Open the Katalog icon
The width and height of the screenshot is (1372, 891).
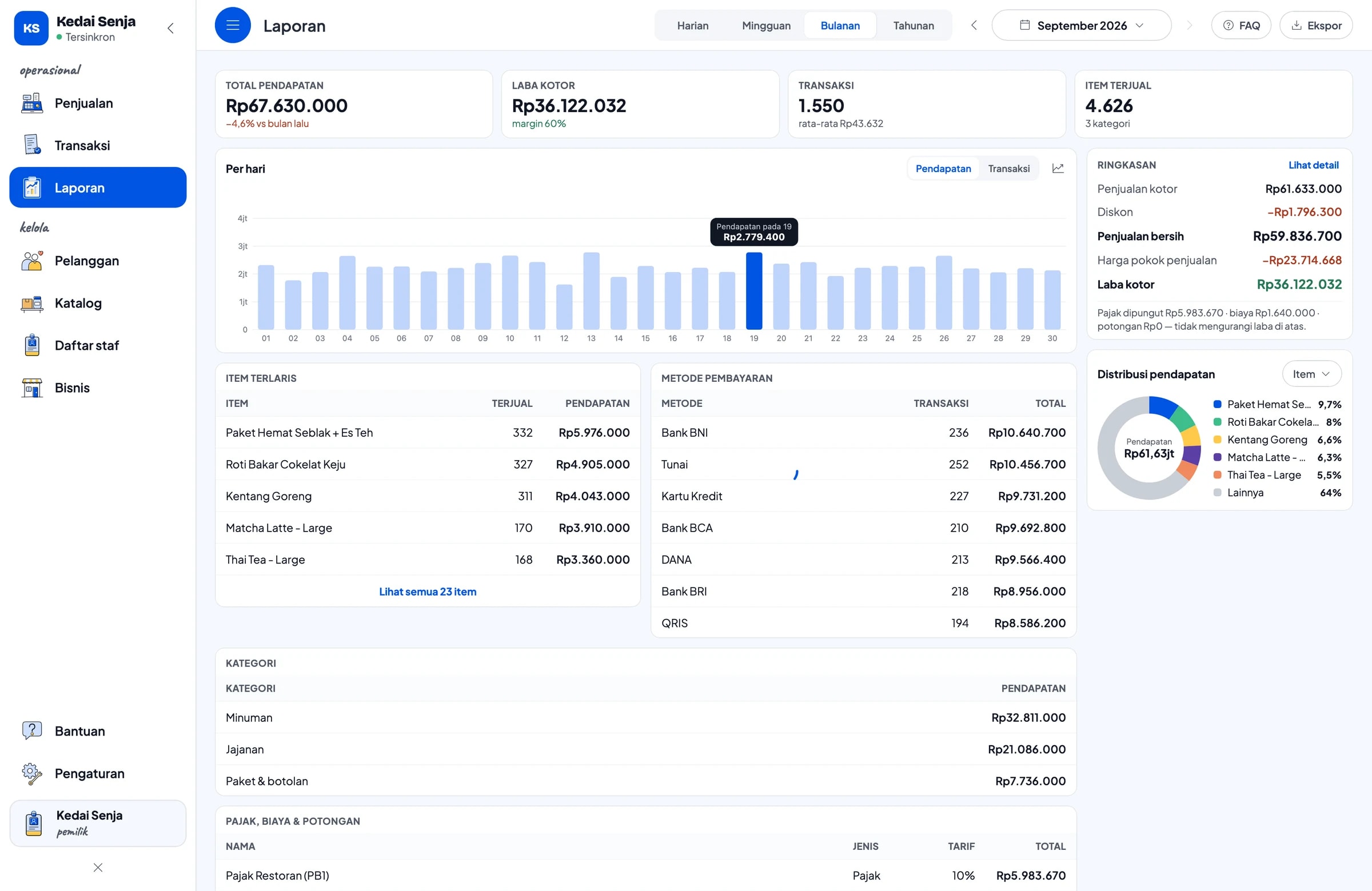pyautogui.click(x=31, y=303)
